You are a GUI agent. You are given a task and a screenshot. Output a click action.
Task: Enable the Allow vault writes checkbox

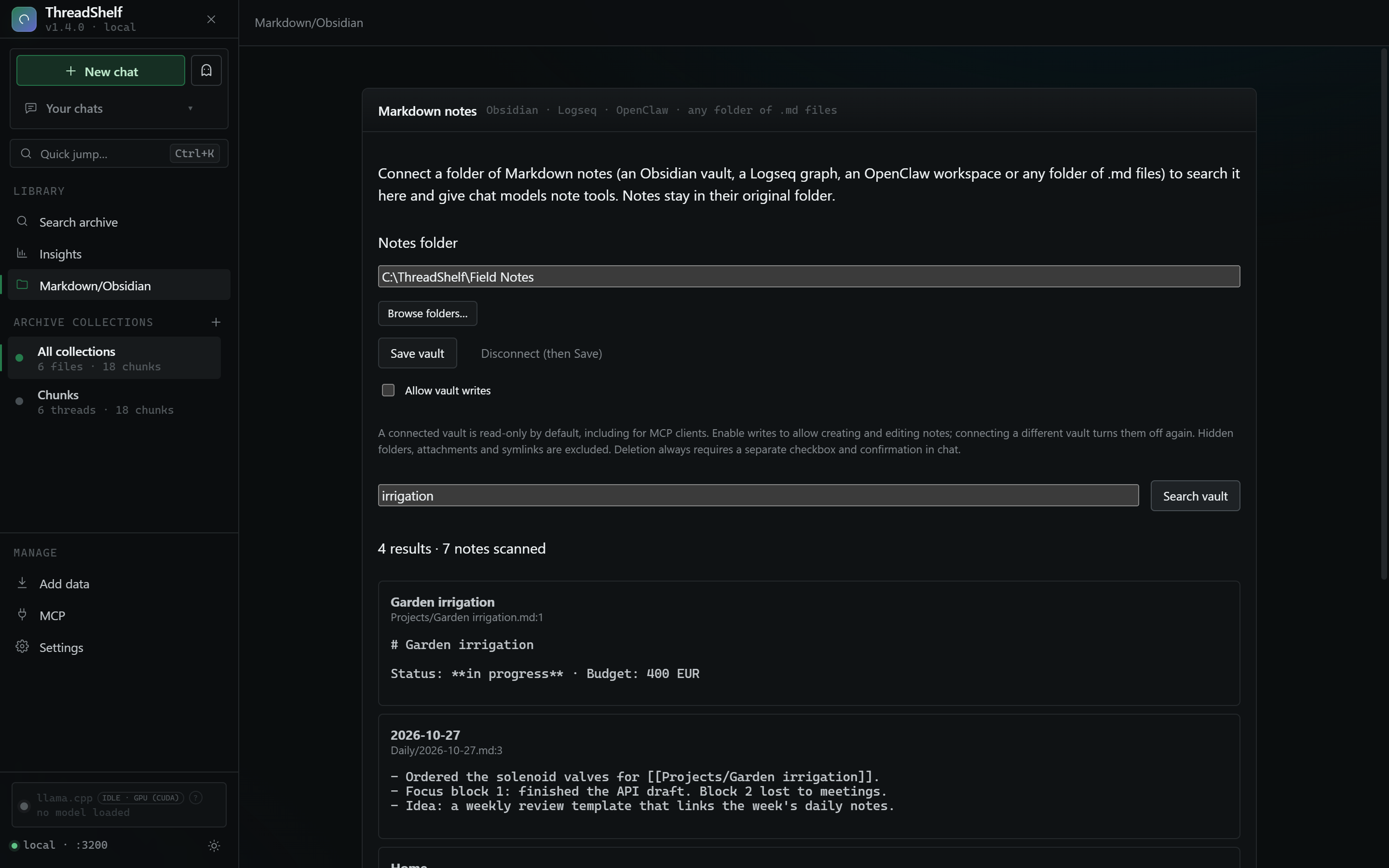tap(389, 391)
